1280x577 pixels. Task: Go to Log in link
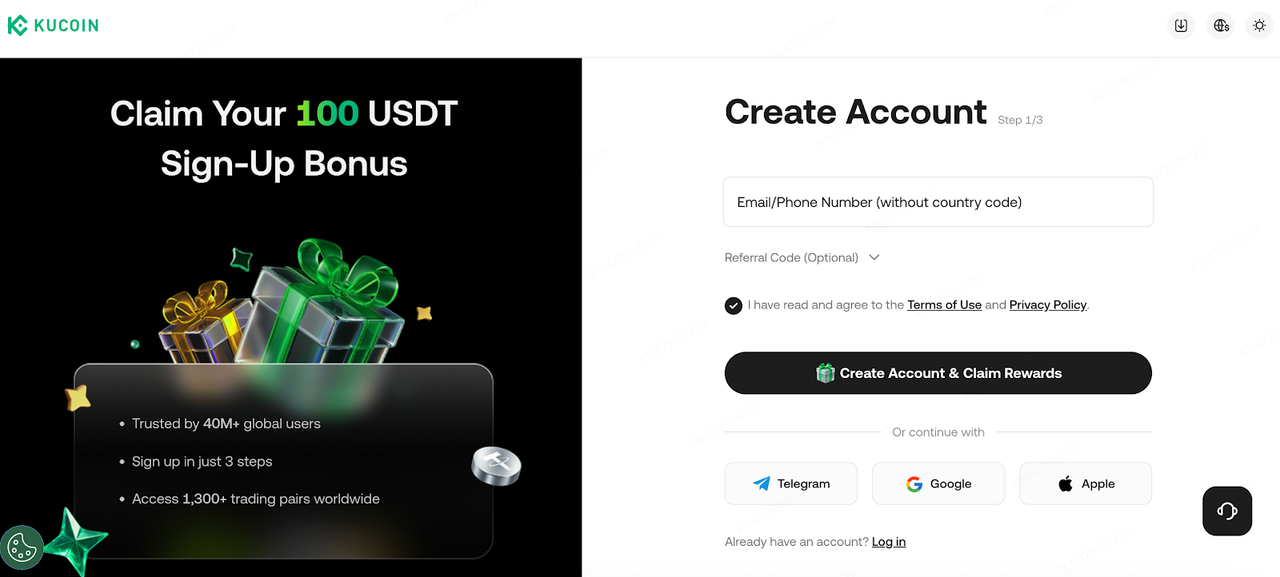pyautogui.click(x=889, y=542)
